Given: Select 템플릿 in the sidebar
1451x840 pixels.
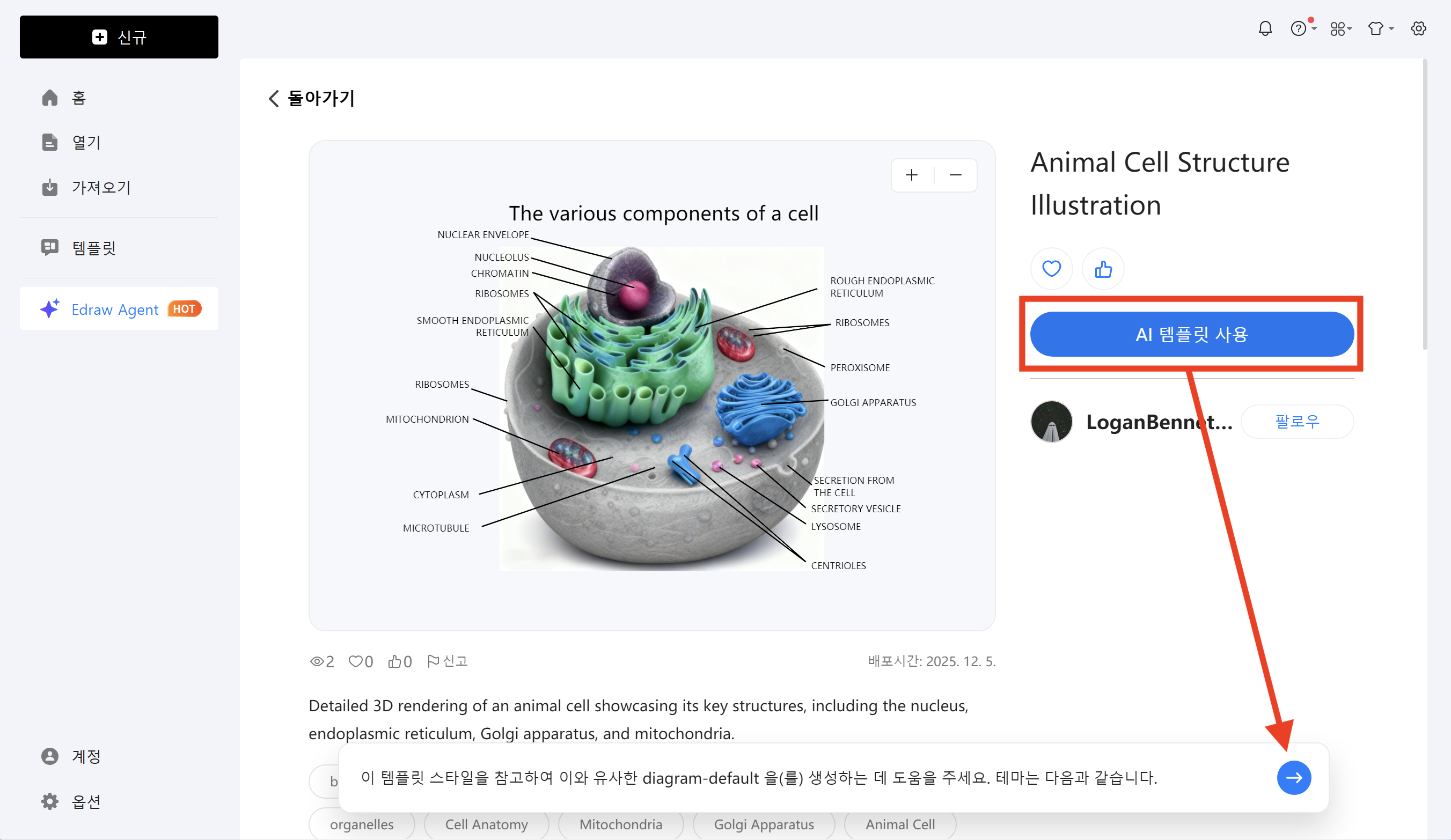Looking at the screenshot, I should (x=93, y=248).
